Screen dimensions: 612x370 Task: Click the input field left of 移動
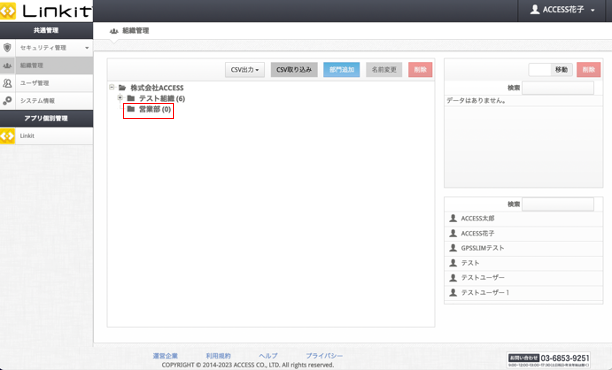pyautogui.click(x=539, y=70)
